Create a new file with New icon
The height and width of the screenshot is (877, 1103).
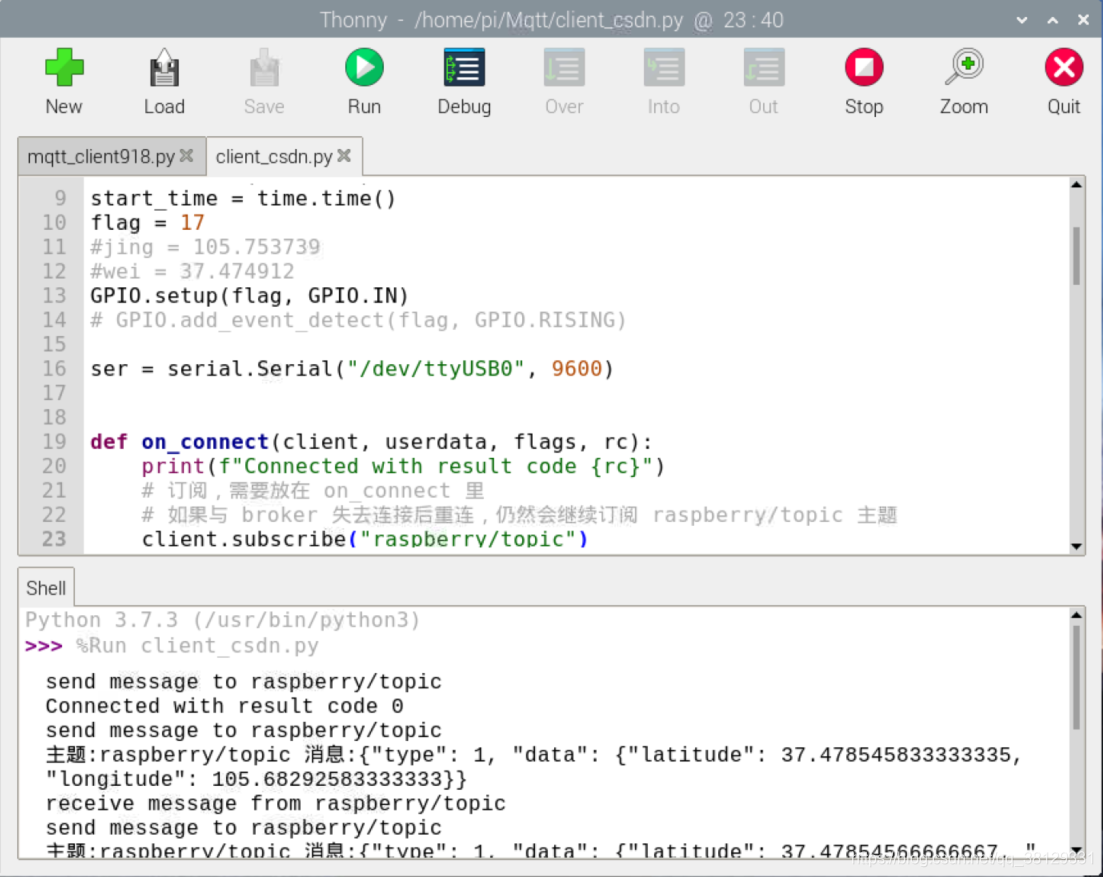64,68
